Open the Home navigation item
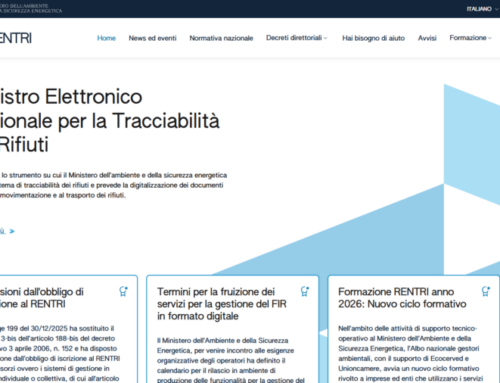 (x=106, y=38)
